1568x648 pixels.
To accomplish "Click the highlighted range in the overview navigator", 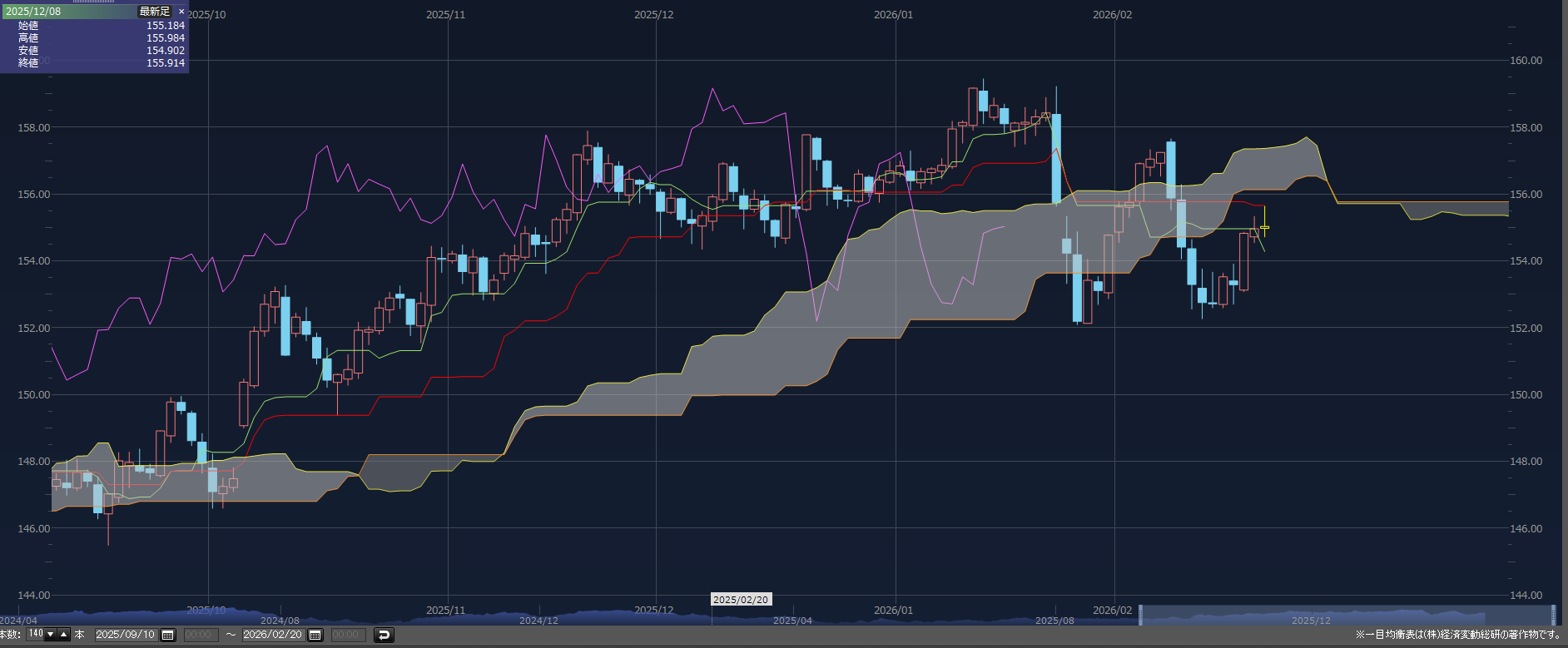I will 1347,615.
